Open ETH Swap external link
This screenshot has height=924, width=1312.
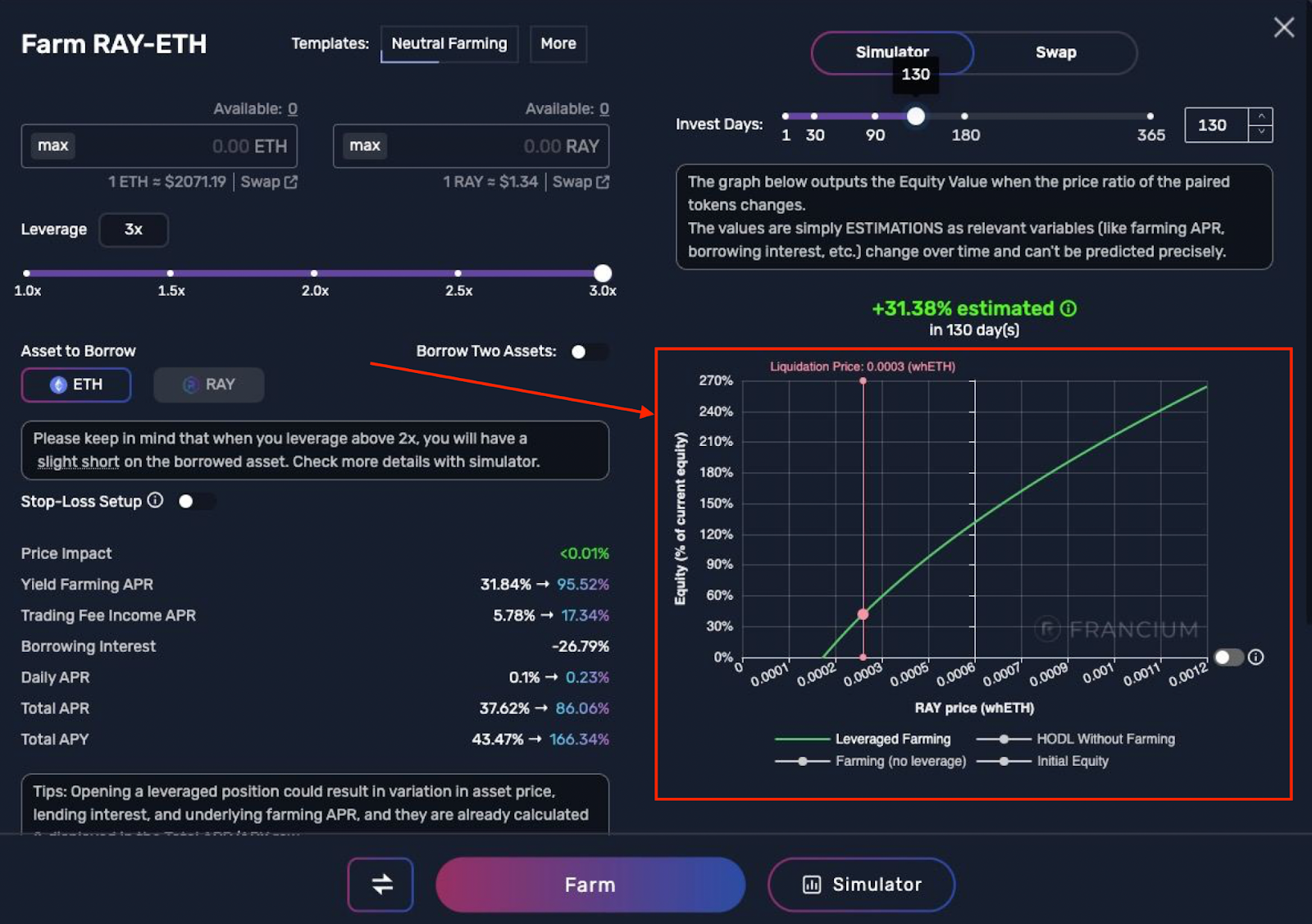(269, 182)
